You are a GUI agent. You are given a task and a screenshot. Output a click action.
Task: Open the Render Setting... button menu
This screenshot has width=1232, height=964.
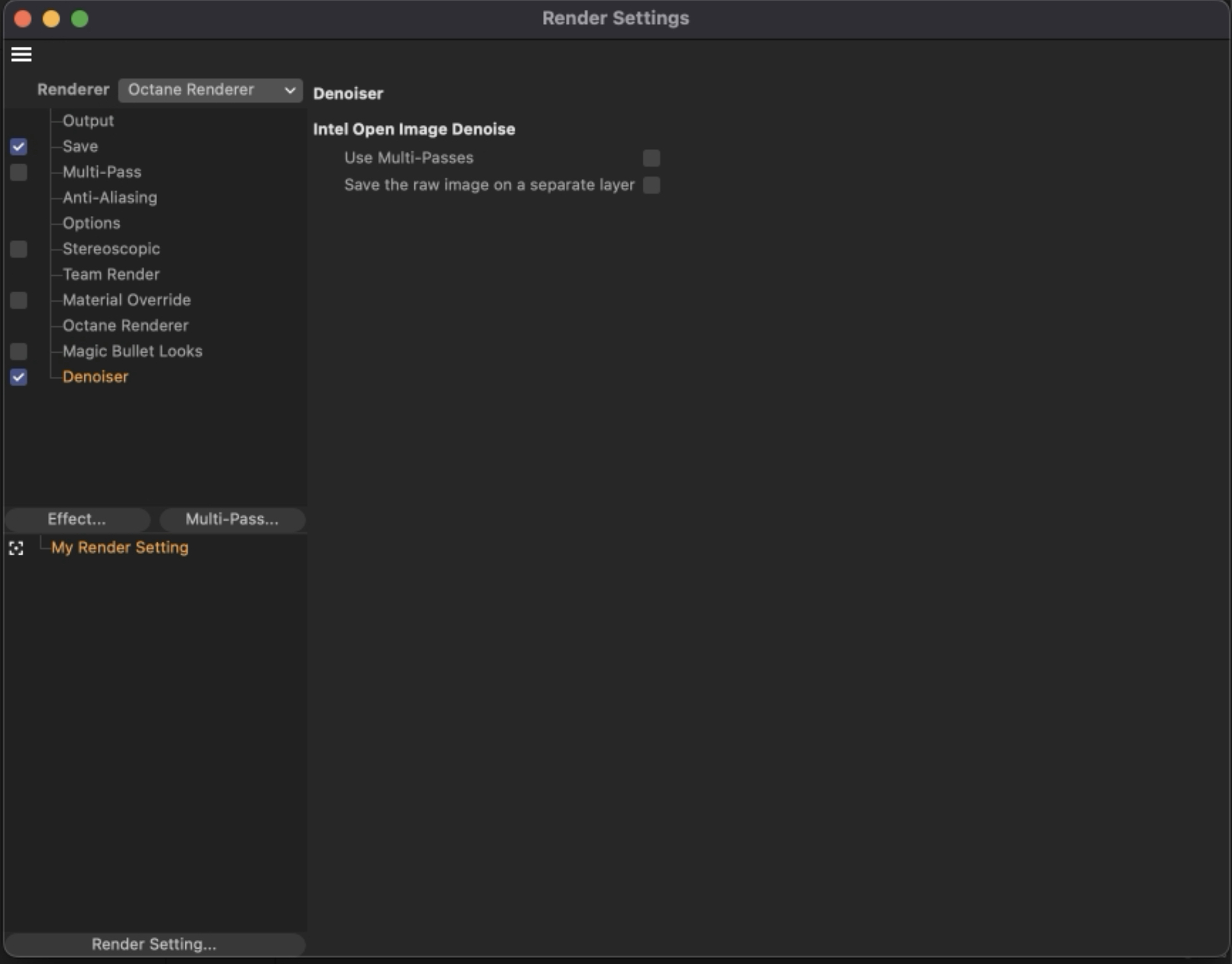click(154, 944)
